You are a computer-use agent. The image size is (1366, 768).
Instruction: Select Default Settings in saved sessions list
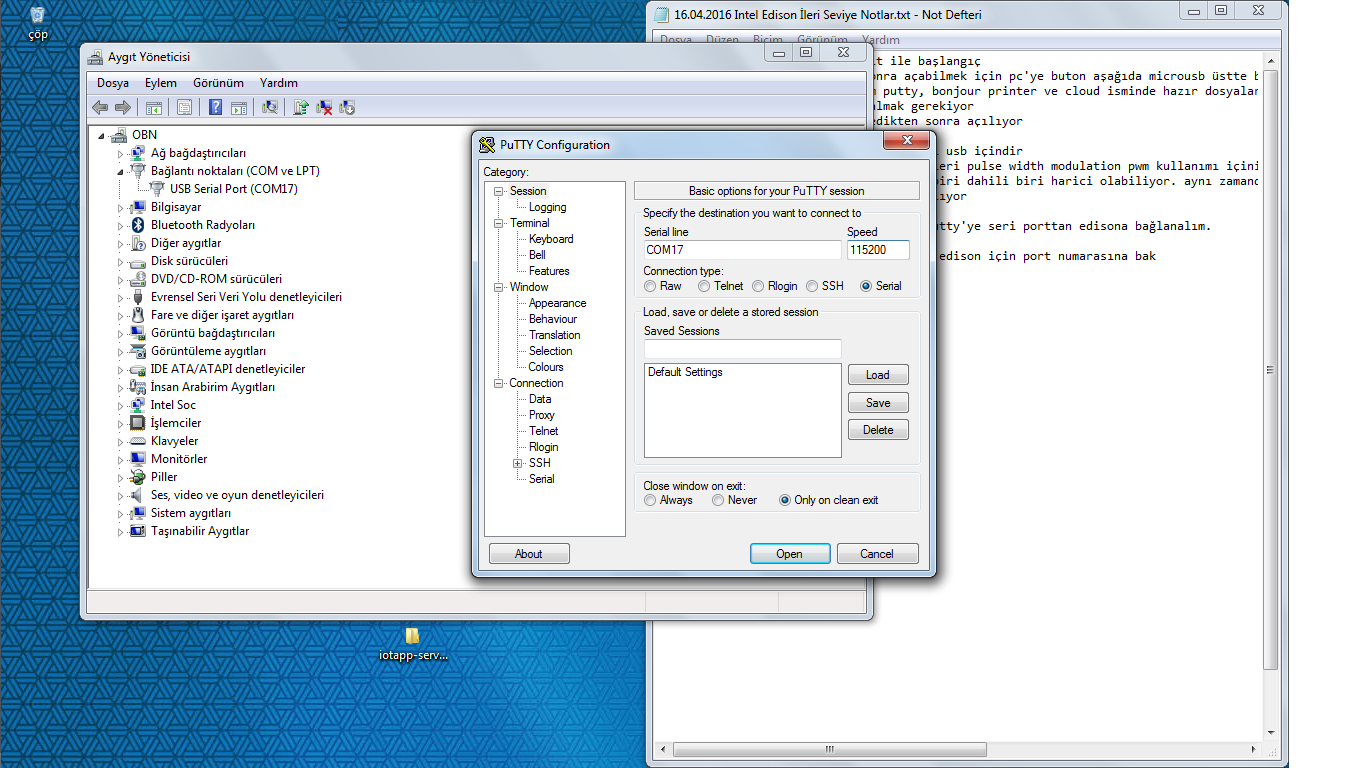coord(685,372)
